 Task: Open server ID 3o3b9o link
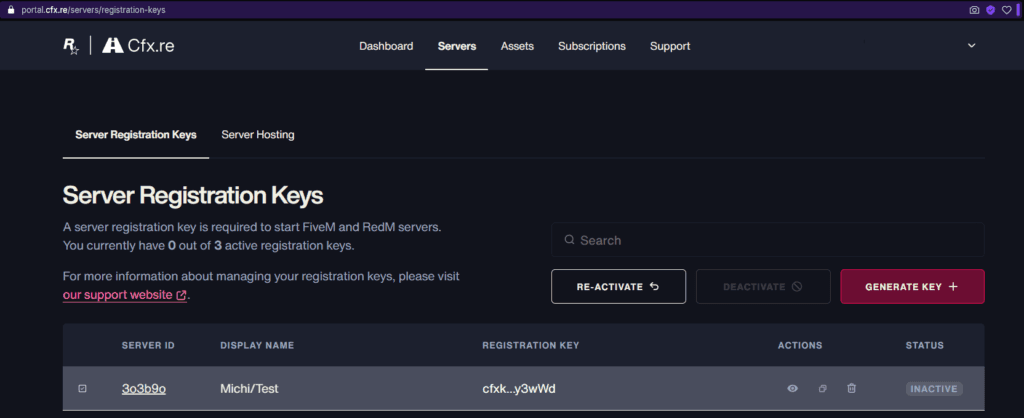[x=143, y=389]
